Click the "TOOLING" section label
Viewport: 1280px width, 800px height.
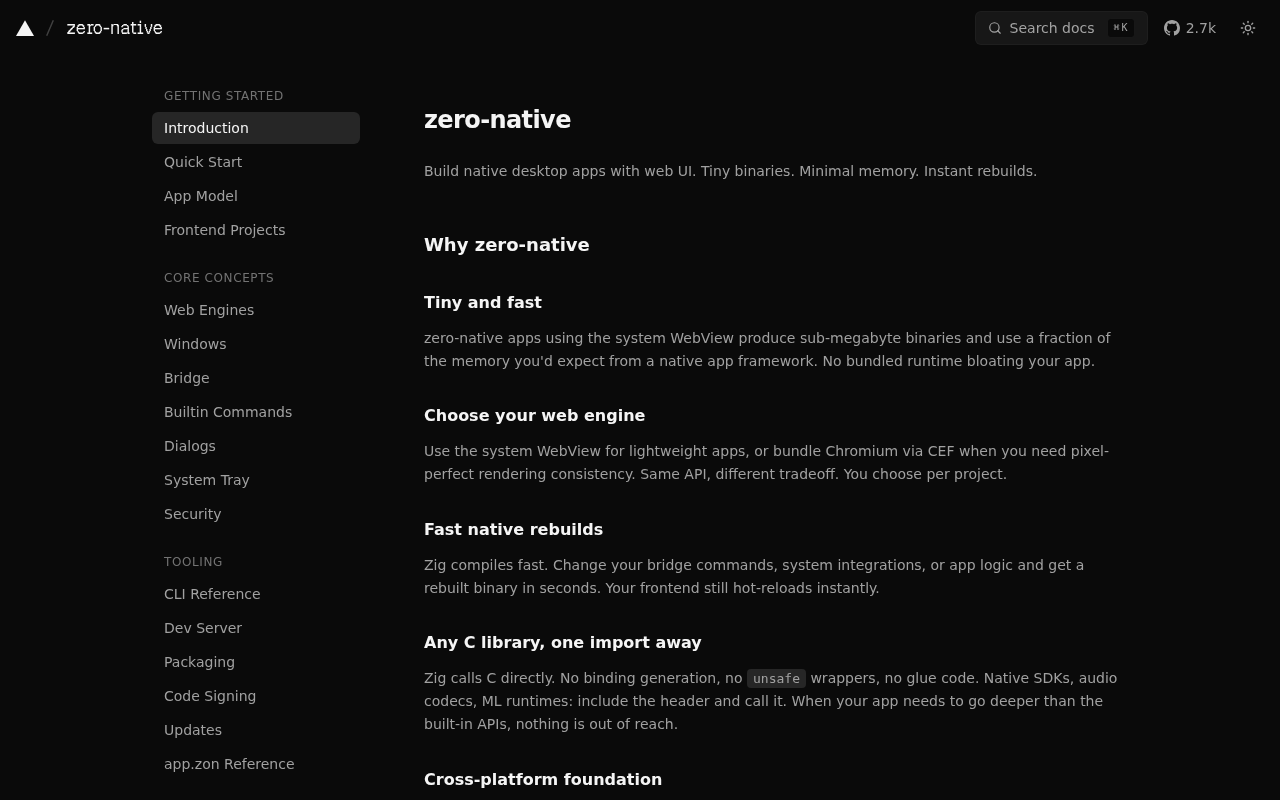(194, 562)
